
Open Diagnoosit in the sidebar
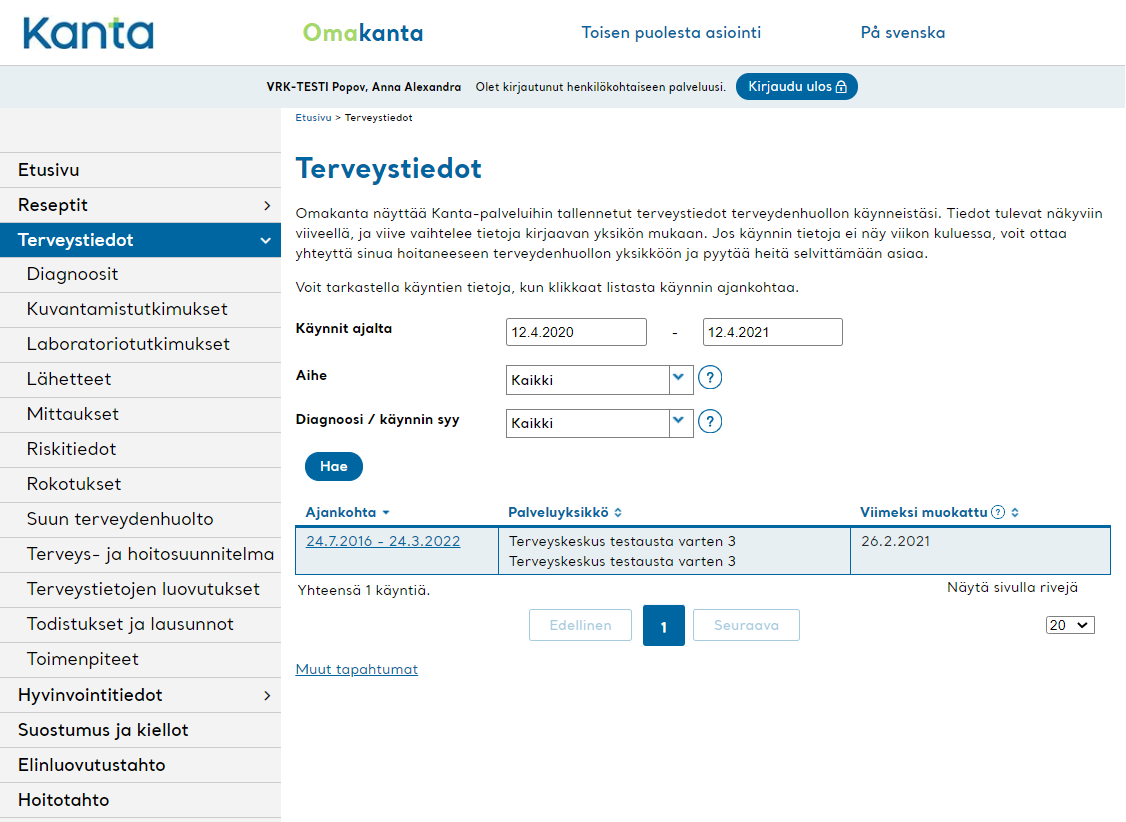tap(141, 274)
